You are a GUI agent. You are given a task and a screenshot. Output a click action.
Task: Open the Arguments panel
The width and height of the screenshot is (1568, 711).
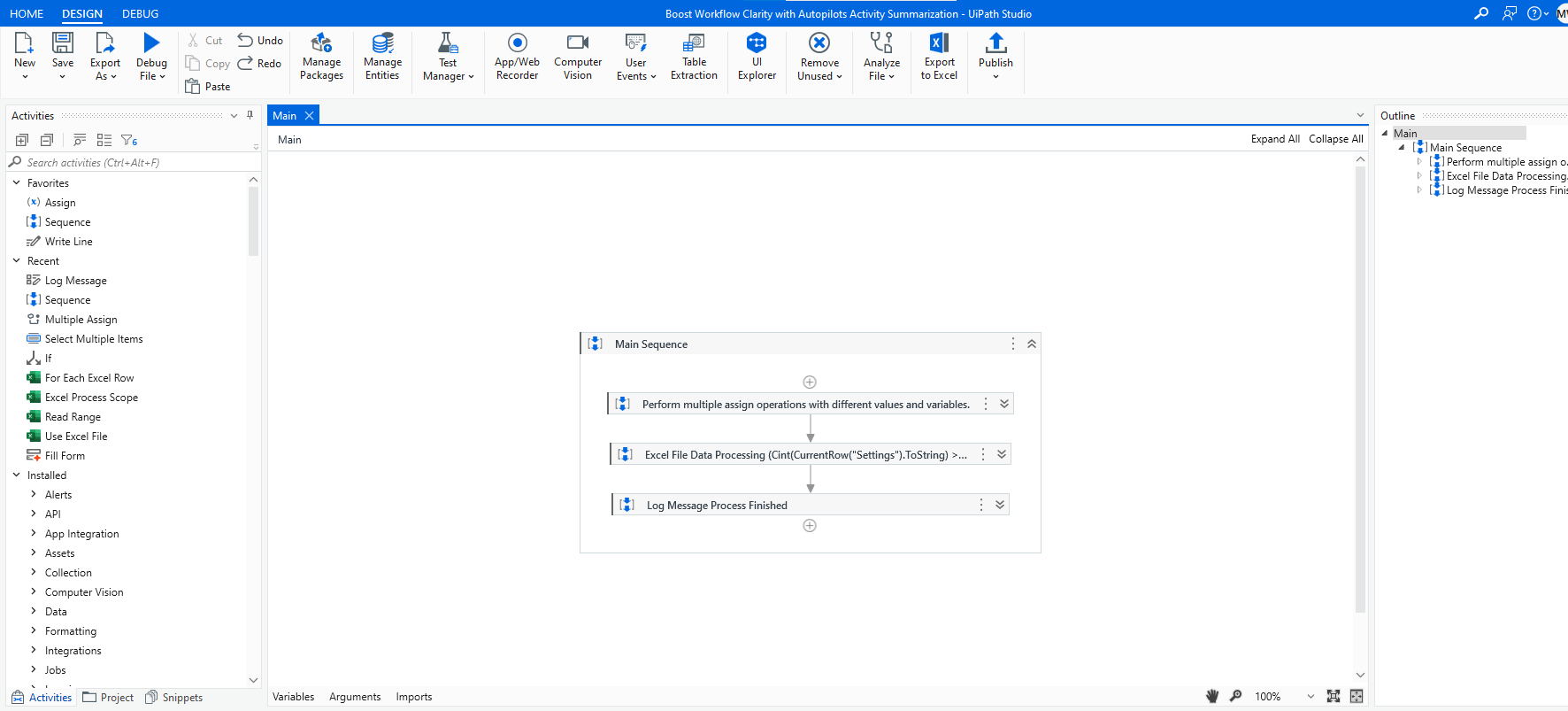pos(355,697)
